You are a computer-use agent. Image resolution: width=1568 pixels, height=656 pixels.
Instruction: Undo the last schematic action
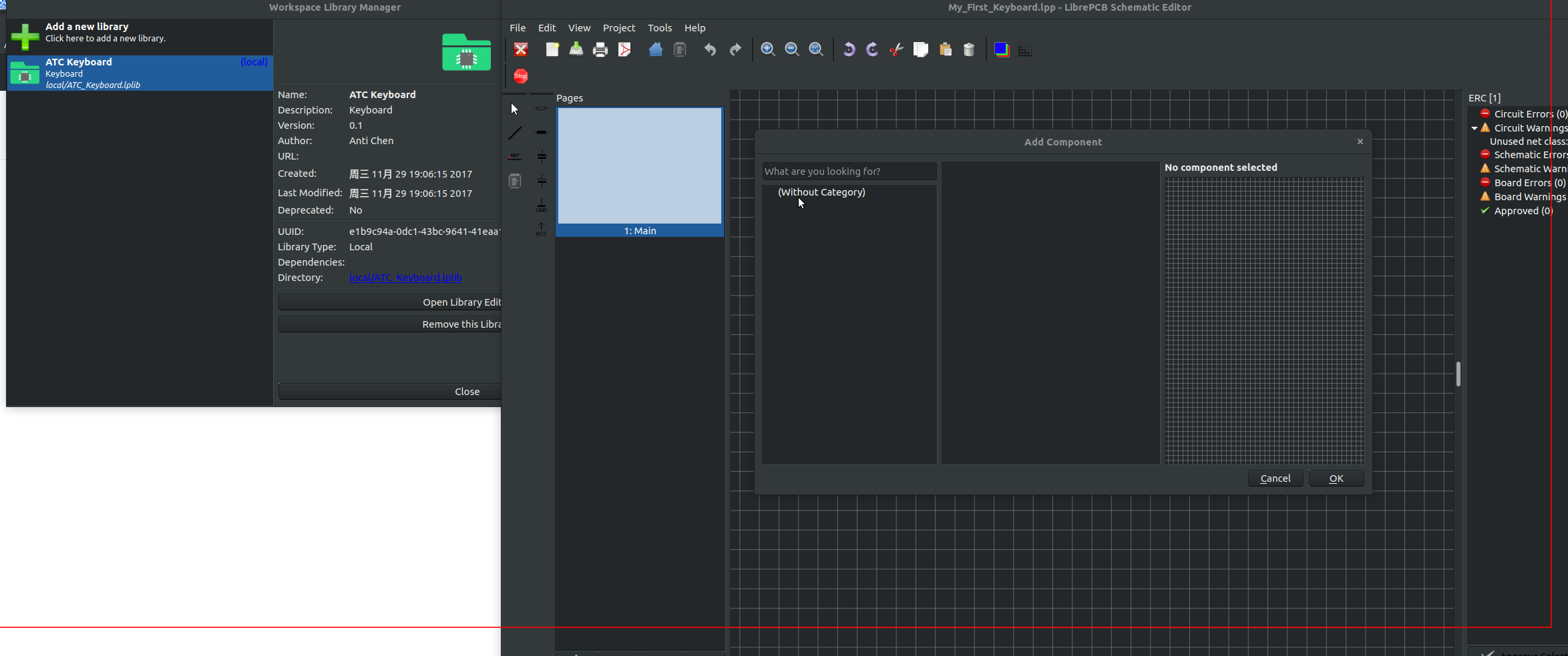tap(709, 49)
